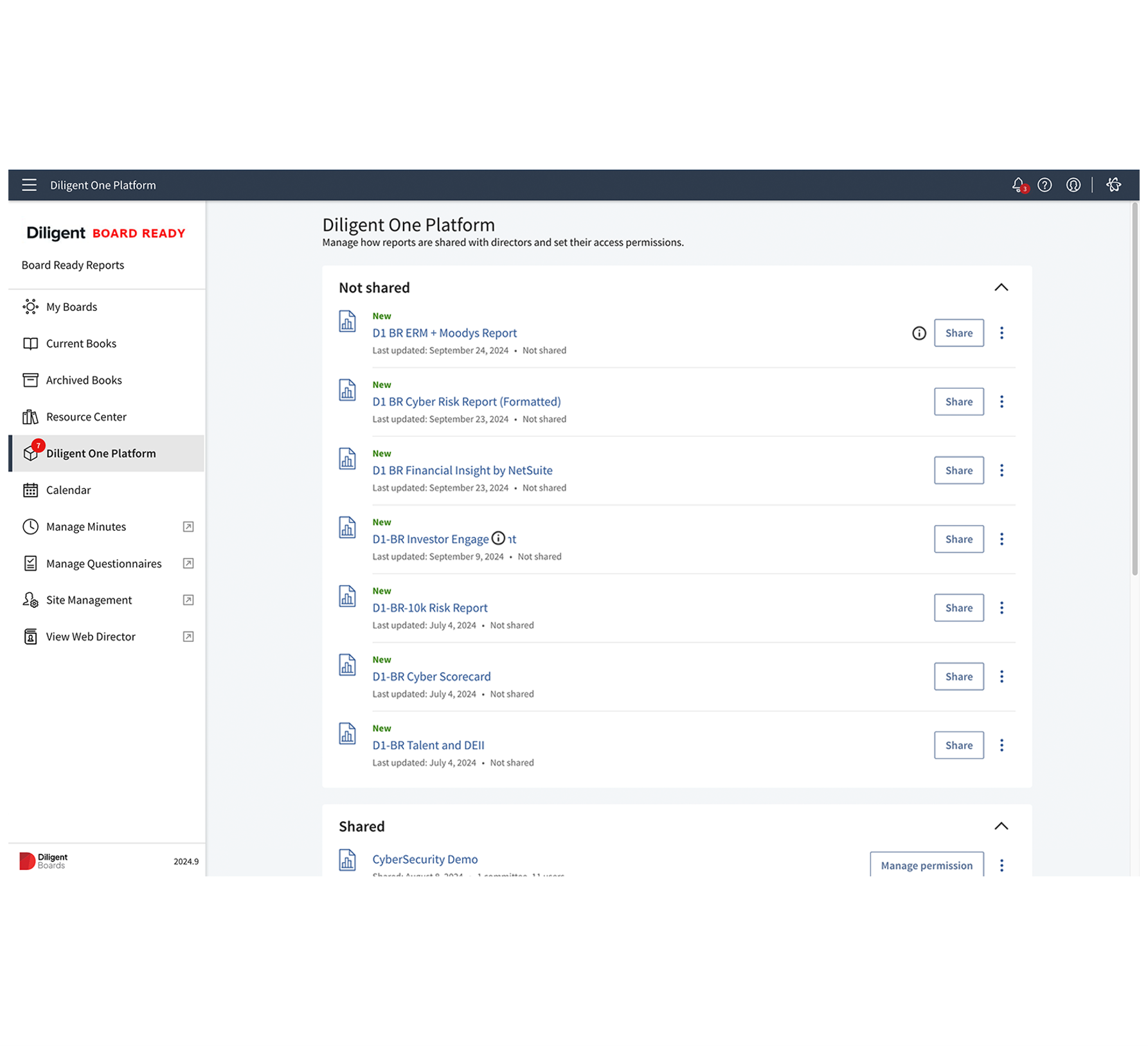
Task: Click the help question mark icon
Action: [x=1045, y=185]
